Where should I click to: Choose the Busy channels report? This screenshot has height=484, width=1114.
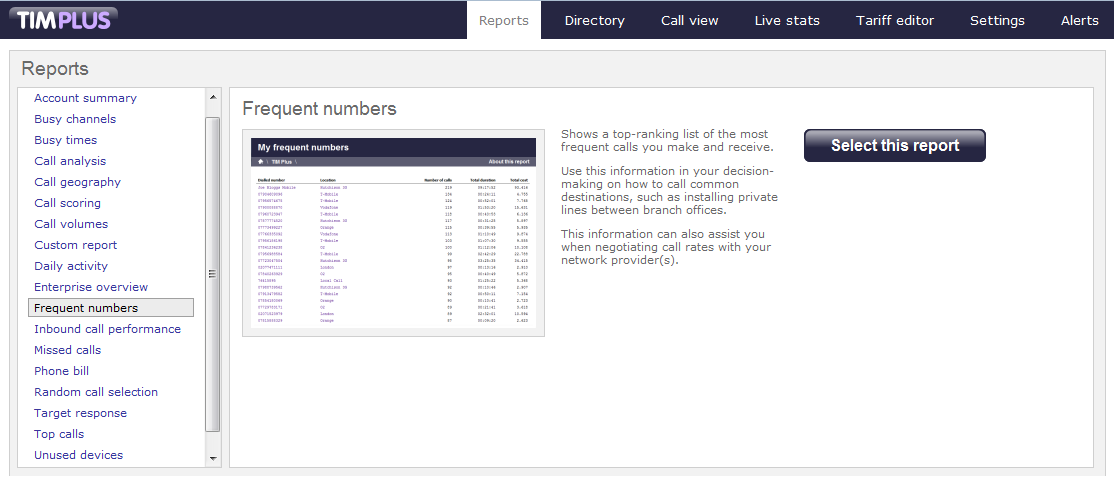pyautogui.click(x=75, y=119)
